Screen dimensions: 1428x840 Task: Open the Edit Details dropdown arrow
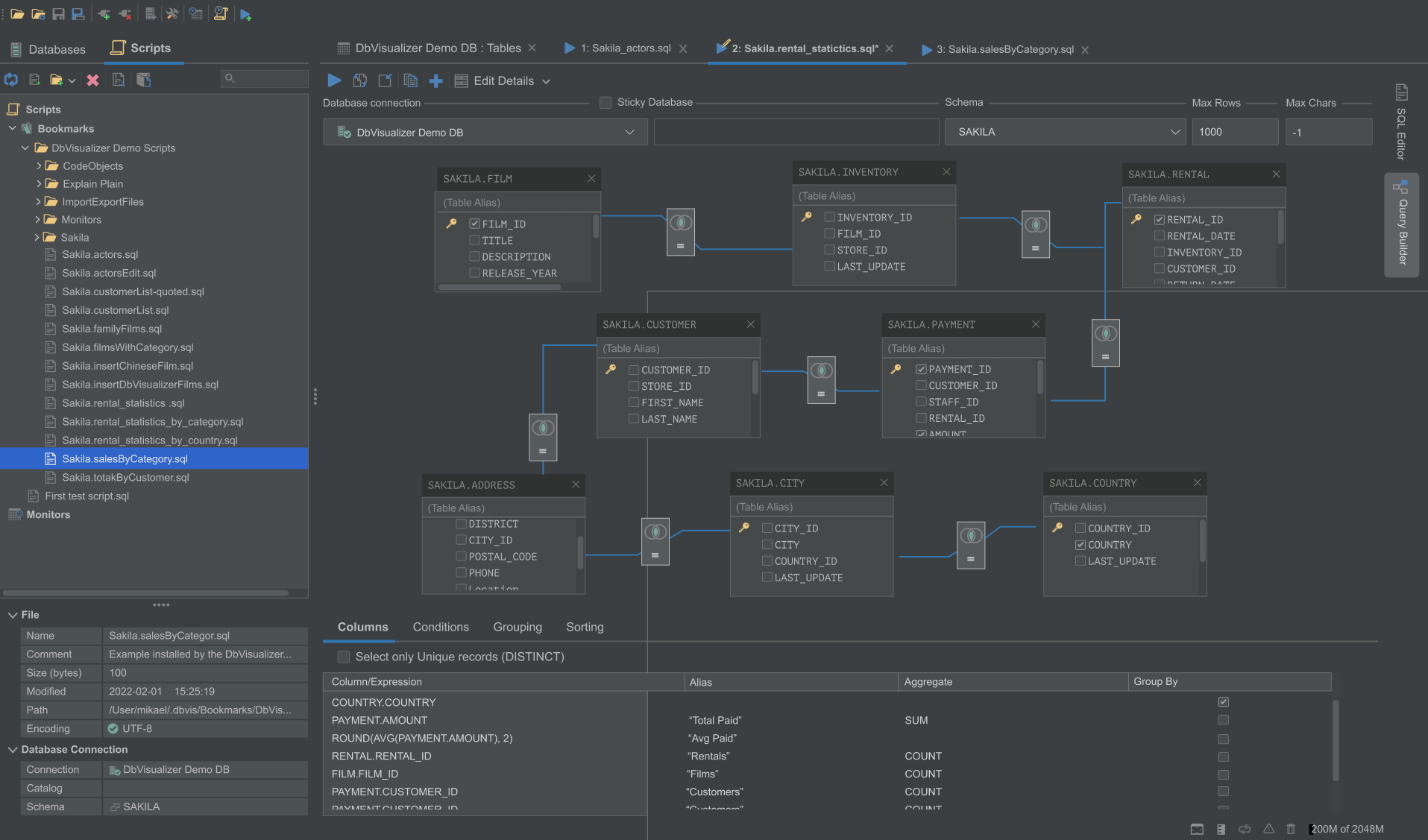click(x=546, y=81)
